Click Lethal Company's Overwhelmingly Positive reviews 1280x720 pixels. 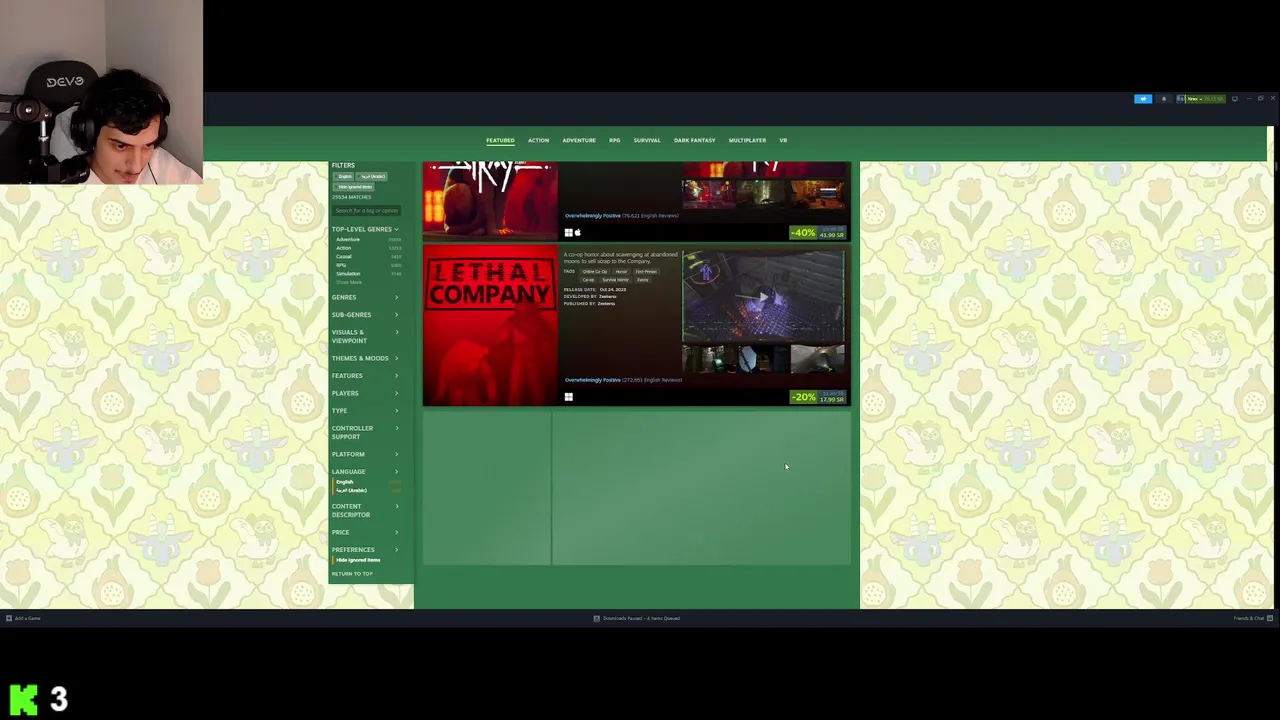(x=623, y=380)
